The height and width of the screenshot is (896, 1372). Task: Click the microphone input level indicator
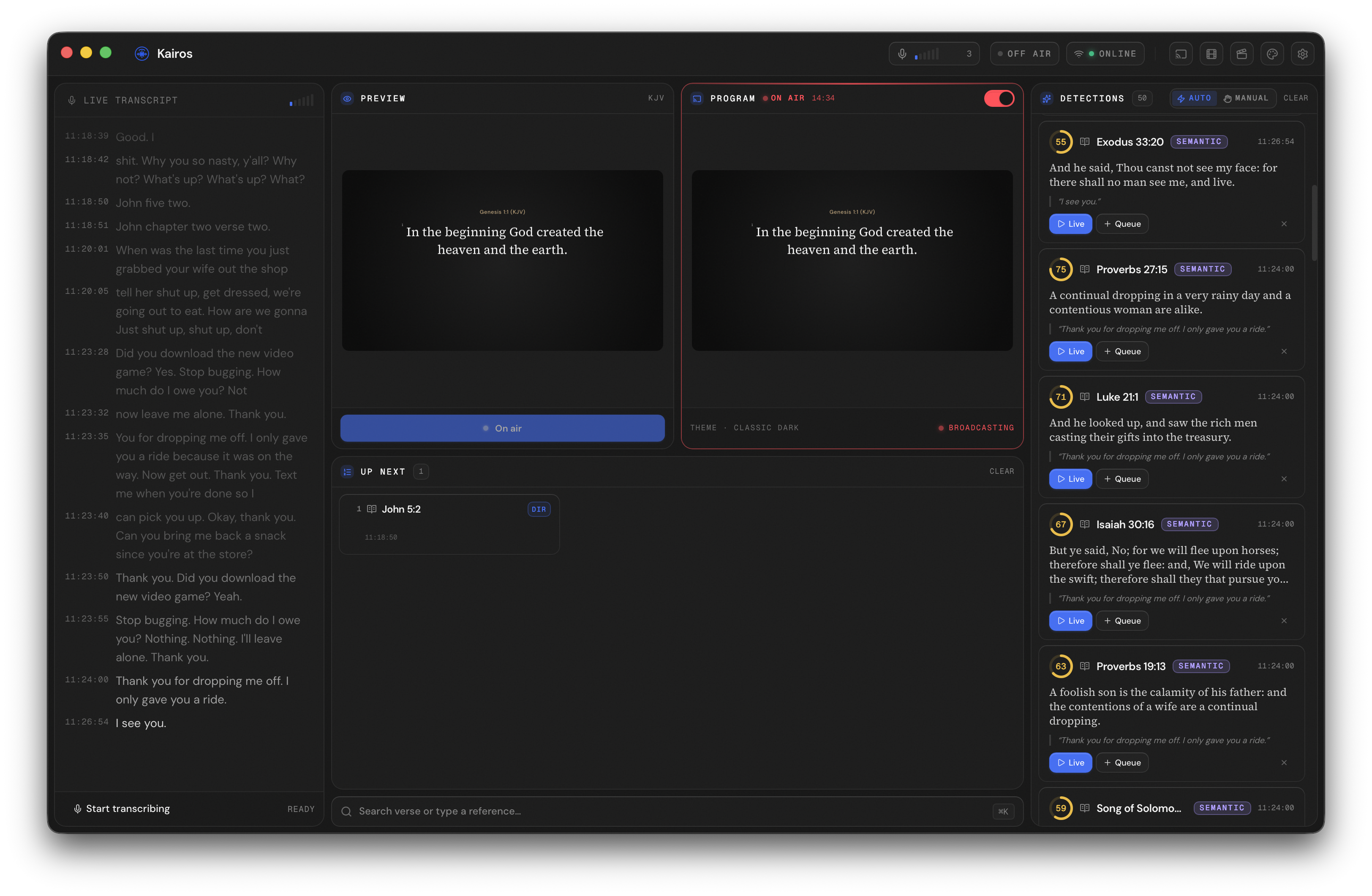(934, 54)
